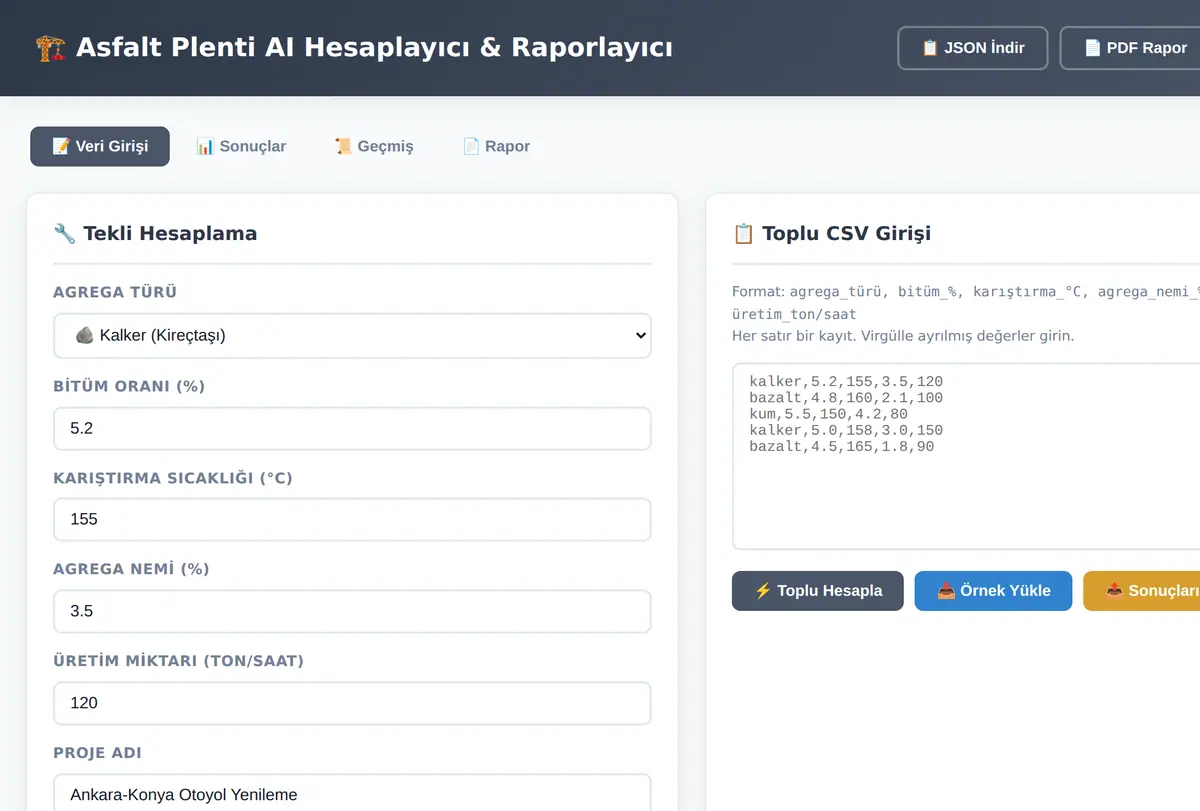Click the Üretim Miktarı input field
1200x811 pixels.
[352, 703]
